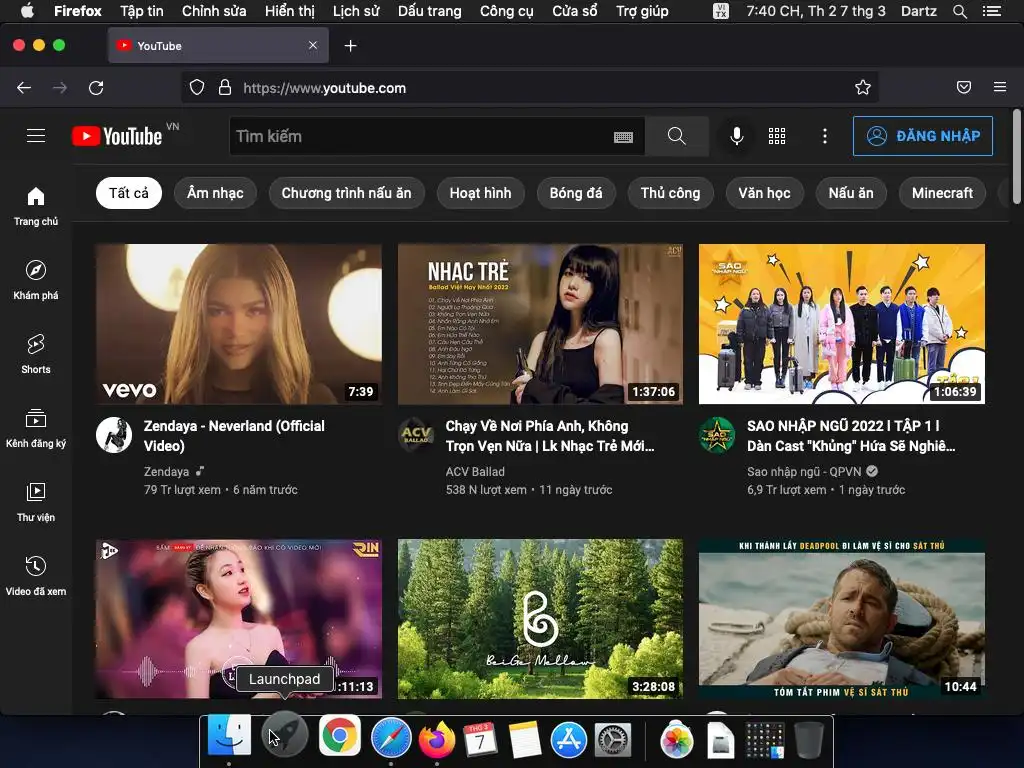1024x768 pixels.
Task: Open the on-screen keyboard icon in search
Action: 623,136
